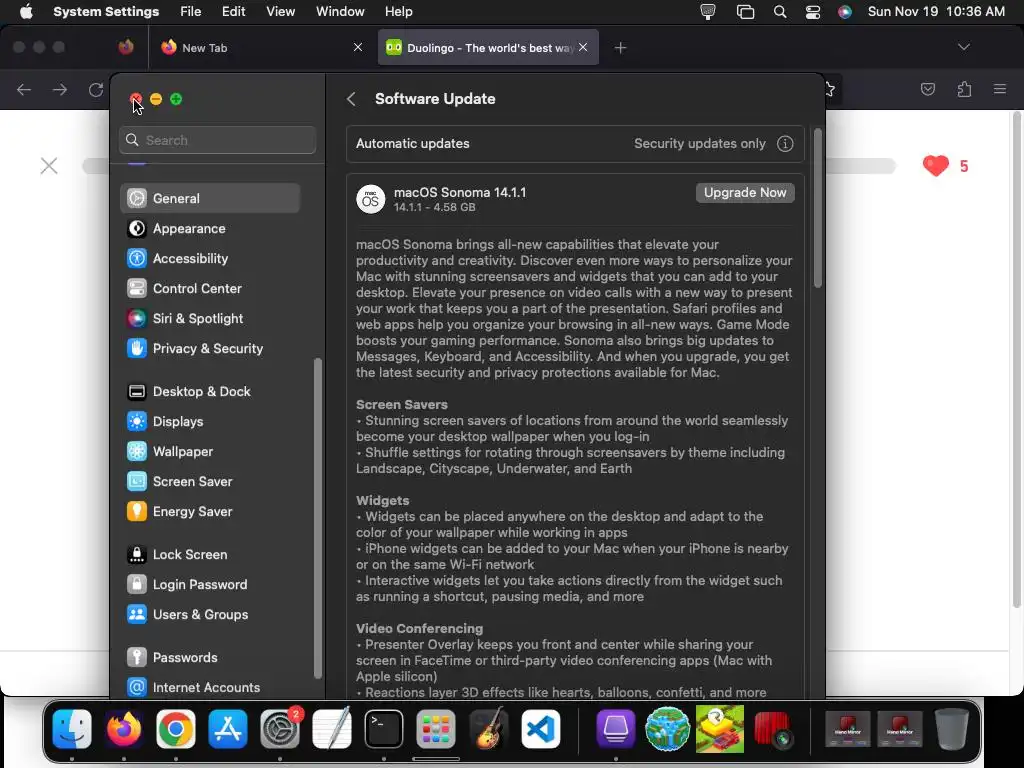This screenshot has height=768, width=1024.
Task: Open Terminal from the Dock
Action: [384, 729]
